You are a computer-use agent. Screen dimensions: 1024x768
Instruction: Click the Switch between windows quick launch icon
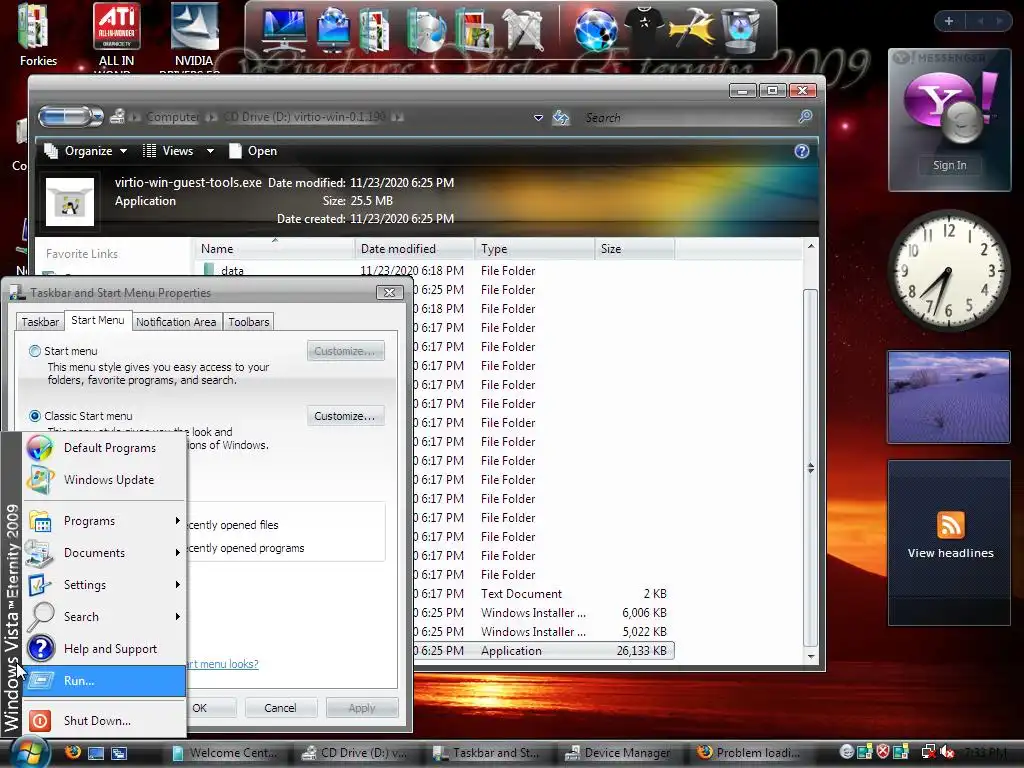coord(119,753)
